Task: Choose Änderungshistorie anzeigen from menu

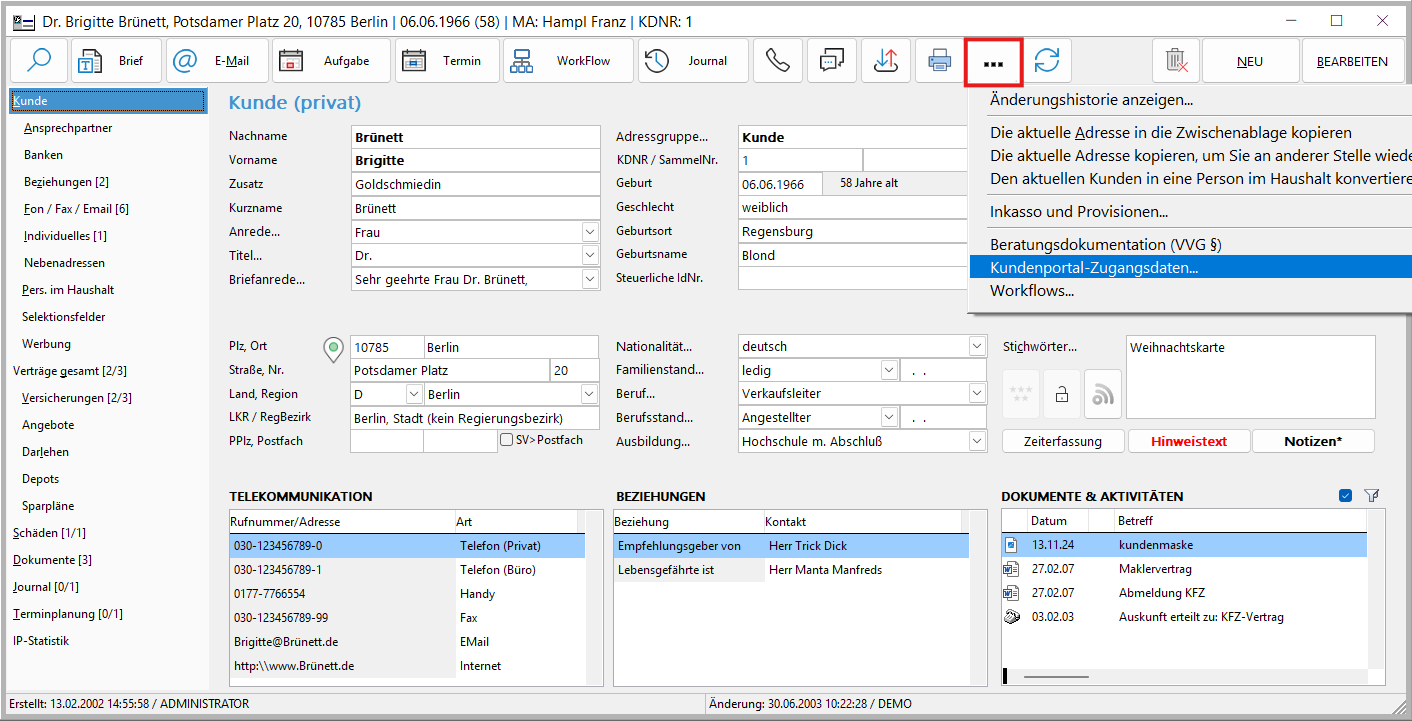Action: pyautogui.click(x=1091, y=100)
